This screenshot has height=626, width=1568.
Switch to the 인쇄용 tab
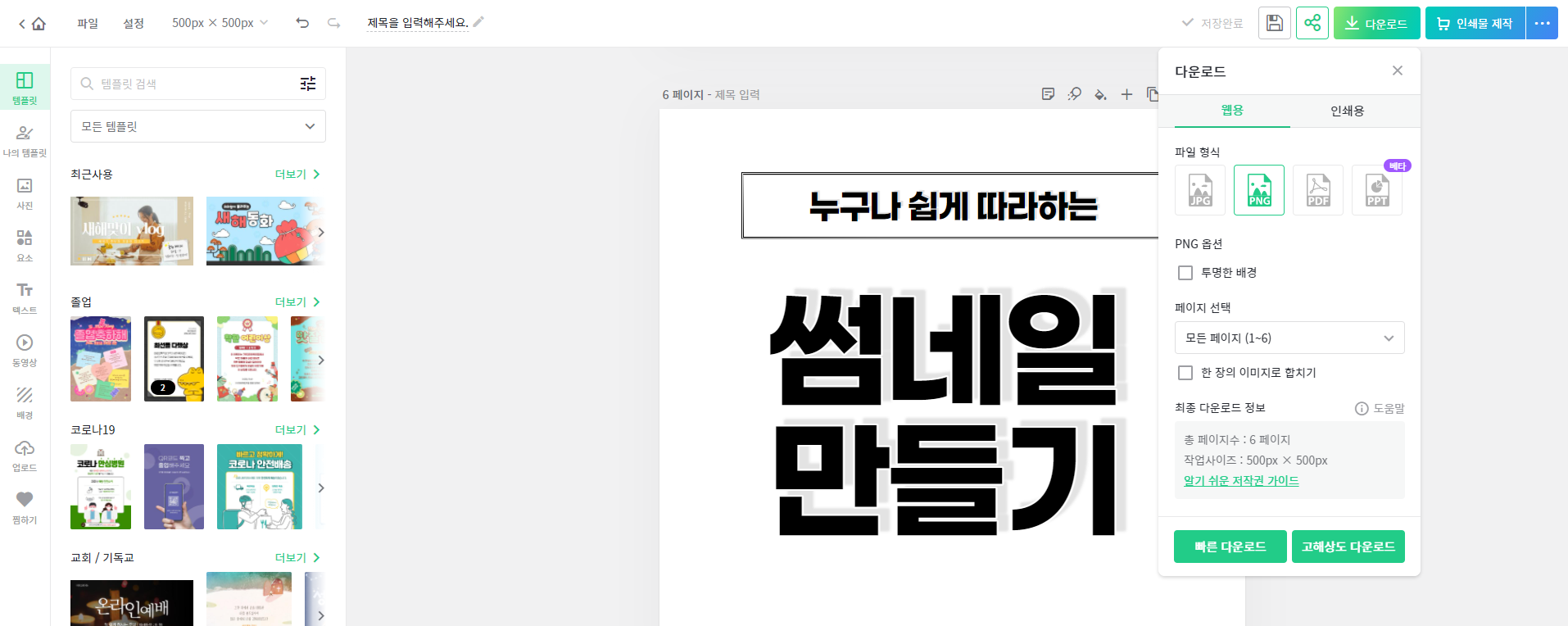point(1347,111)
